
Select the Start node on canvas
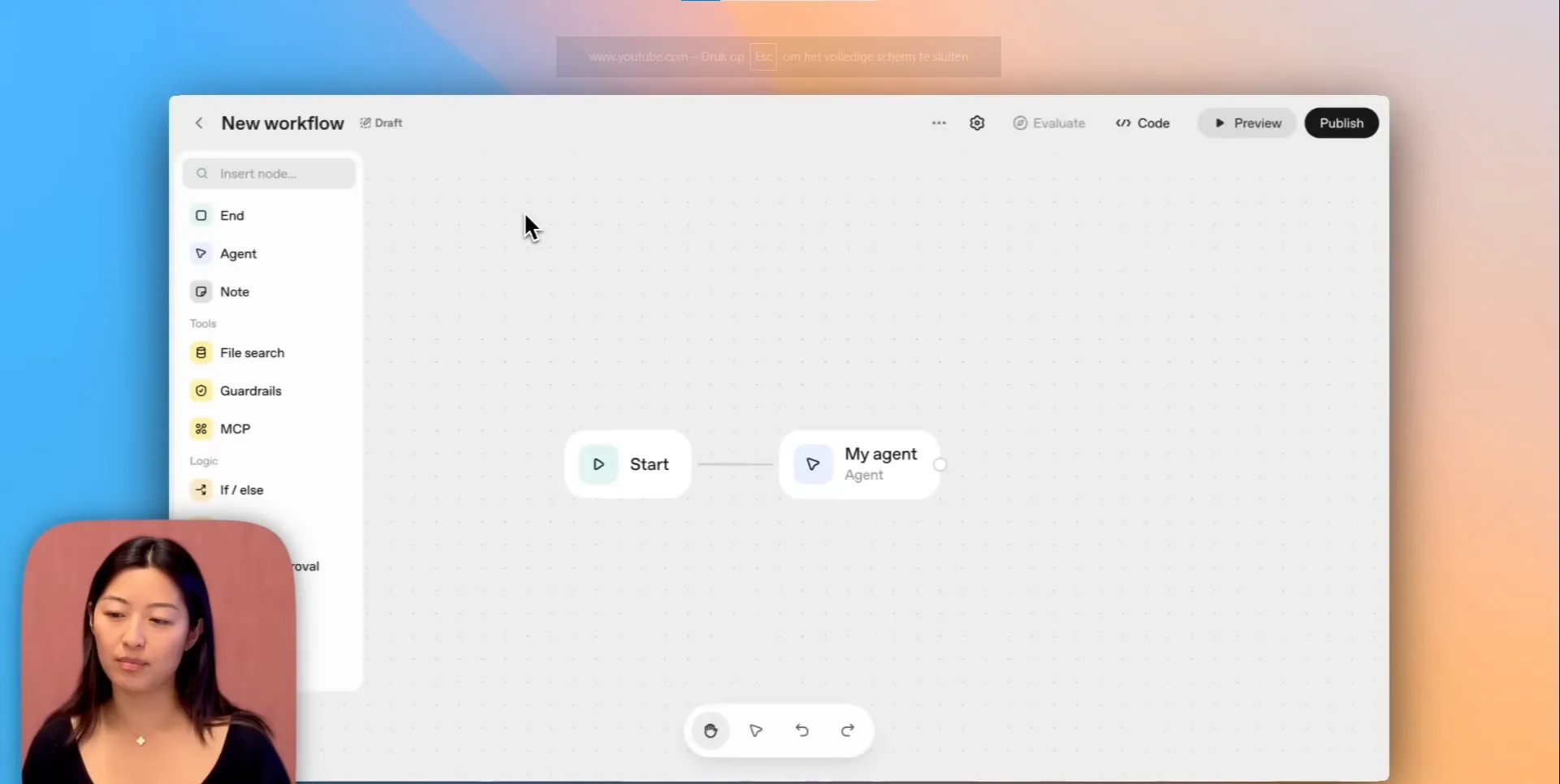coord(628,464)
